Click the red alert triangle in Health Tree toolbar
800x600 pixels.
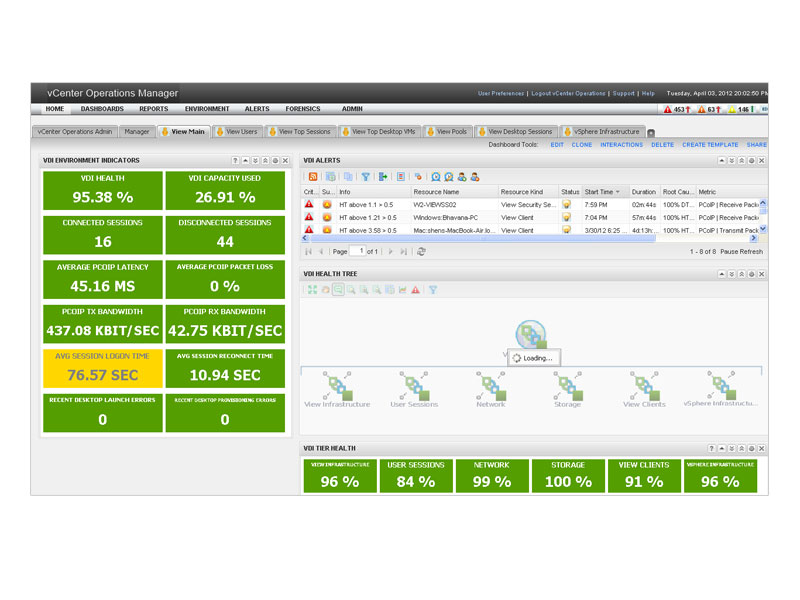415,290
